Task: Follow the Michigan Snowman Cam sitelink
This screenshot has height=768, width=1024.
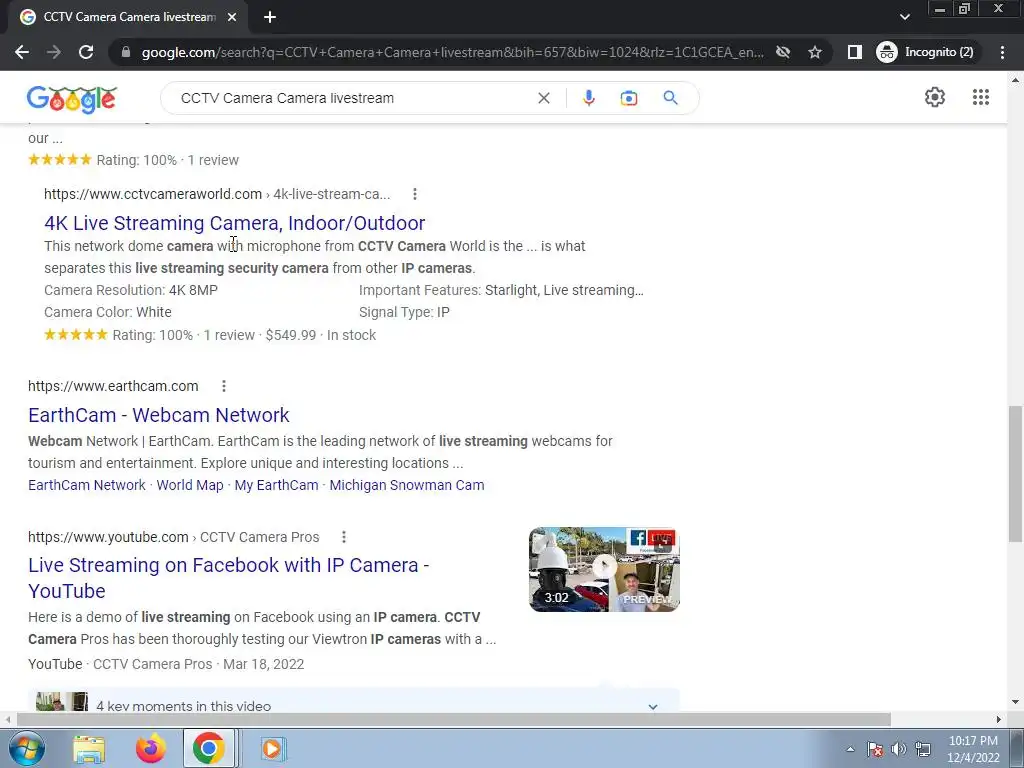Action: (x=407, y=485)
